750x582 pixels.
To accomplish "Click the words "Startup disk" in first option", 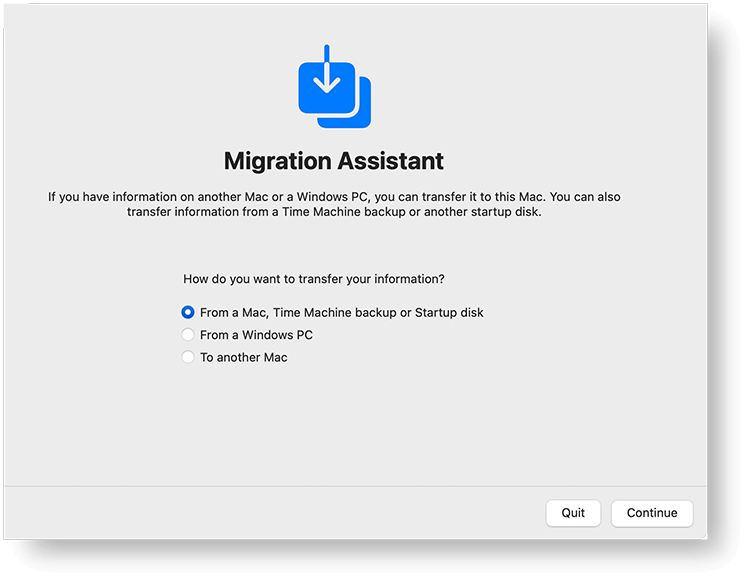I will pyautogui.click(x=449, y=312).
